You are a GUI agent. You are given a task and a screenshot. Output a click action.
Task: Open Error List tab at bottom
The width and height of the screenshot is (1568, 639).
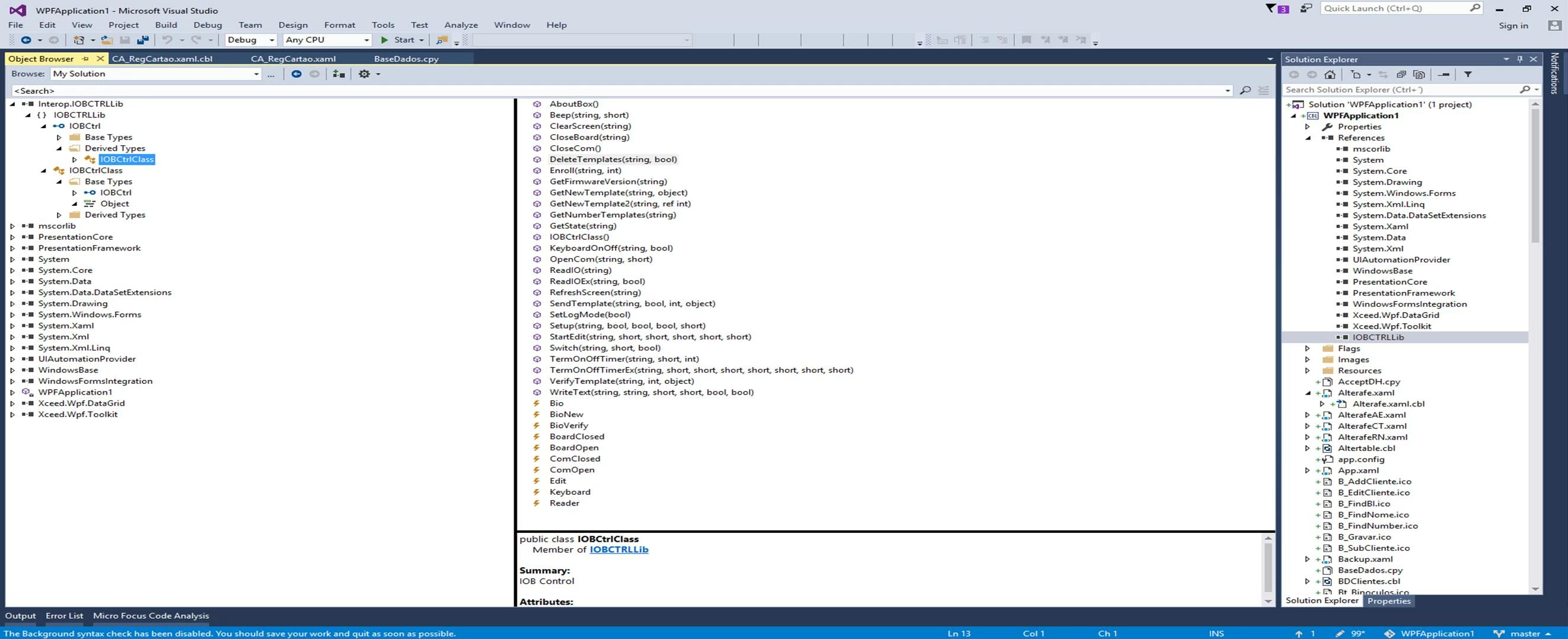(x=64, y=616)
